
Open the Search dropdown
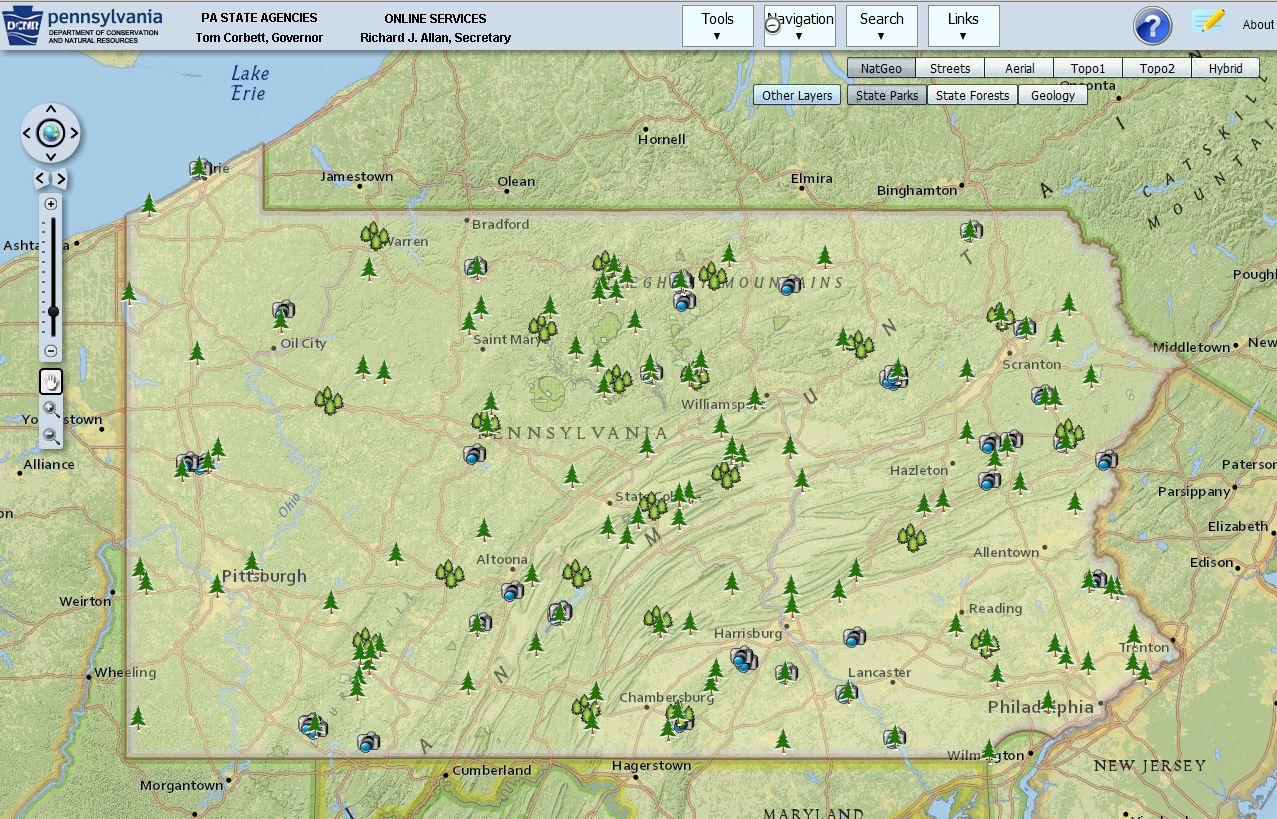881,25
